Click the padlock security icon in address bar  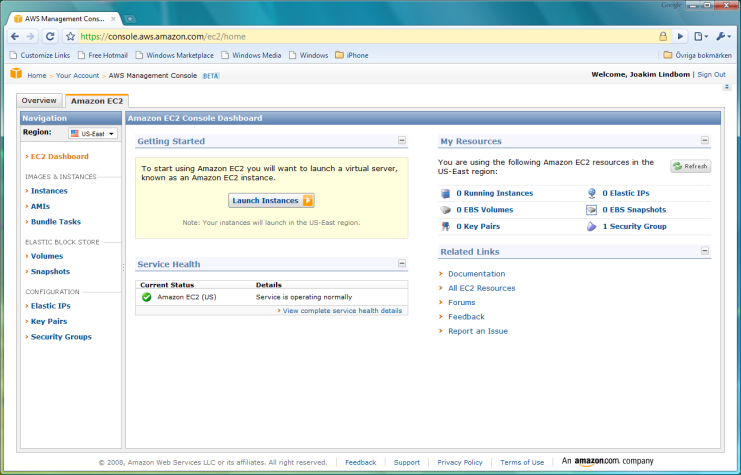(663, 36)
